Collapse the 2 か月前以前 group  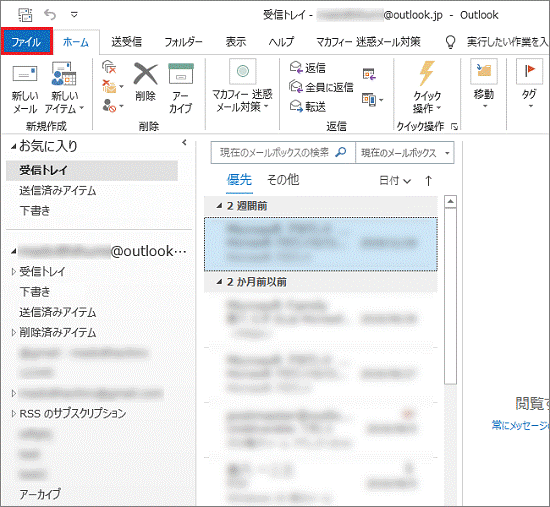pos(219,282)
